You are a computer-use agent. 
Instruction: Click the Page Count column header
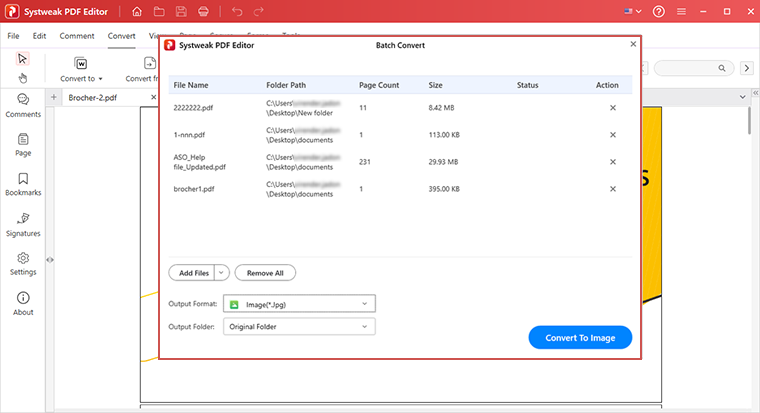pos(379,85)
